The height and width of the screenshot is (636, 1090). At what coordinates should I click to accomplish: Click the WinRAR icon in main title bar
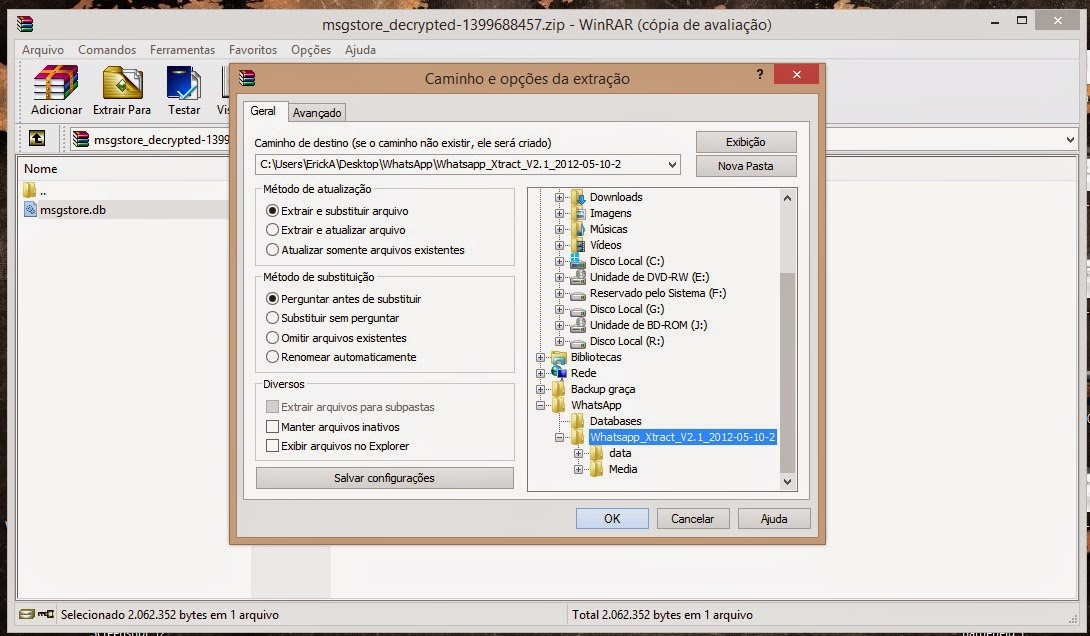coord(26,24)
